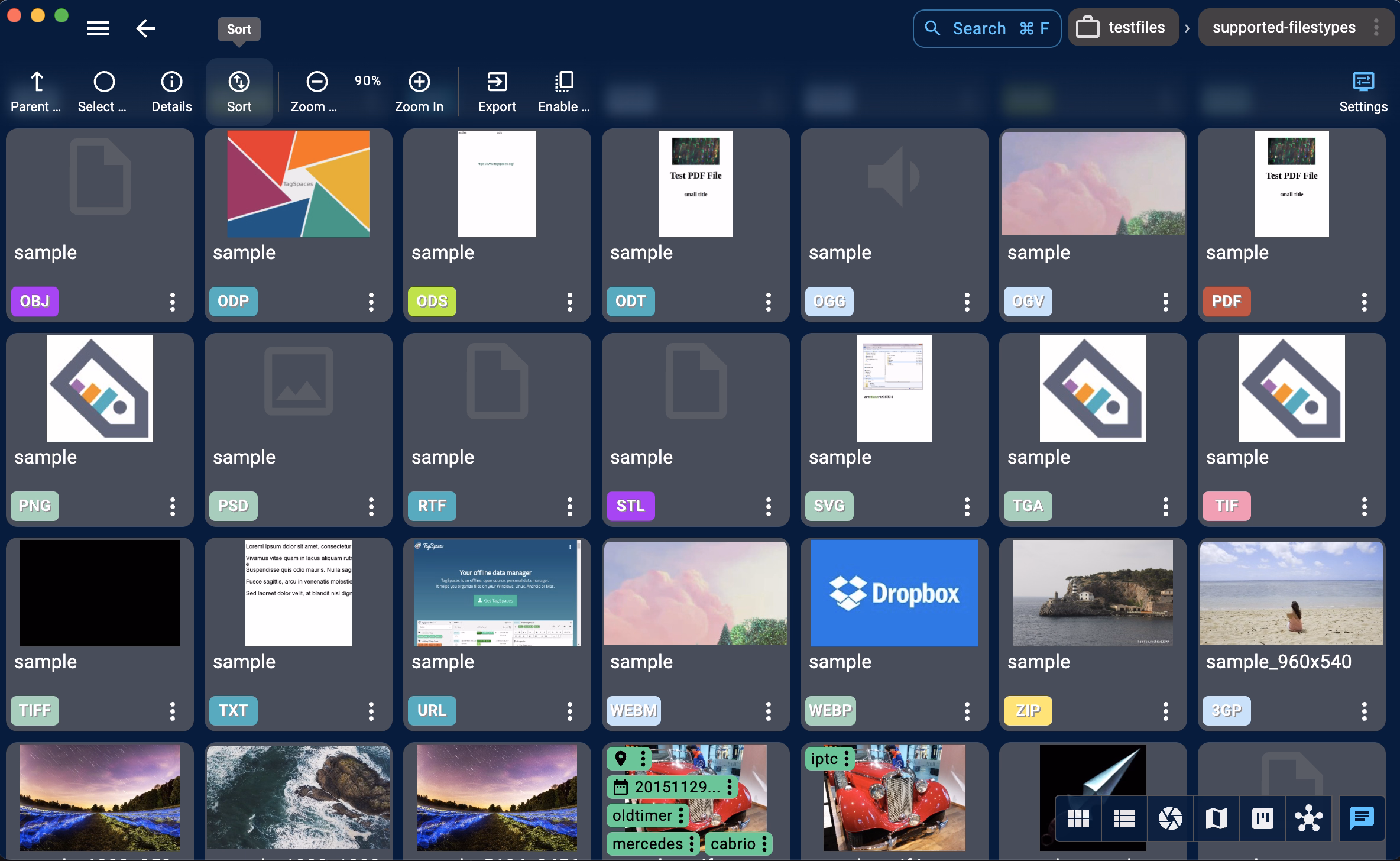Screen dimensions: 1400x861
Task: Select the Dropbox WEBP thumbnail
Action: point(894,593)
